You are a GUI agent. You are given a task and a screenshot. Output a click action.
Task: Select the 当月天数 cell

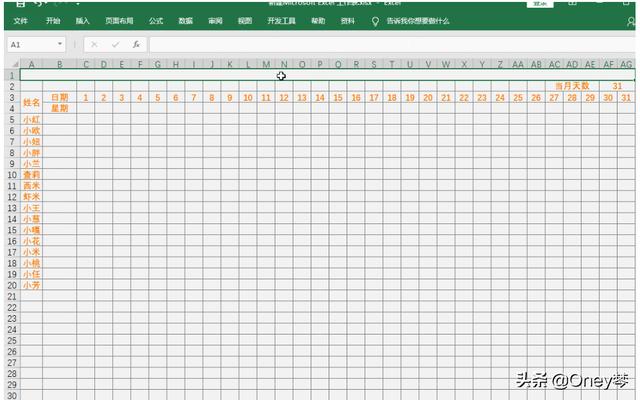[572, 86]
